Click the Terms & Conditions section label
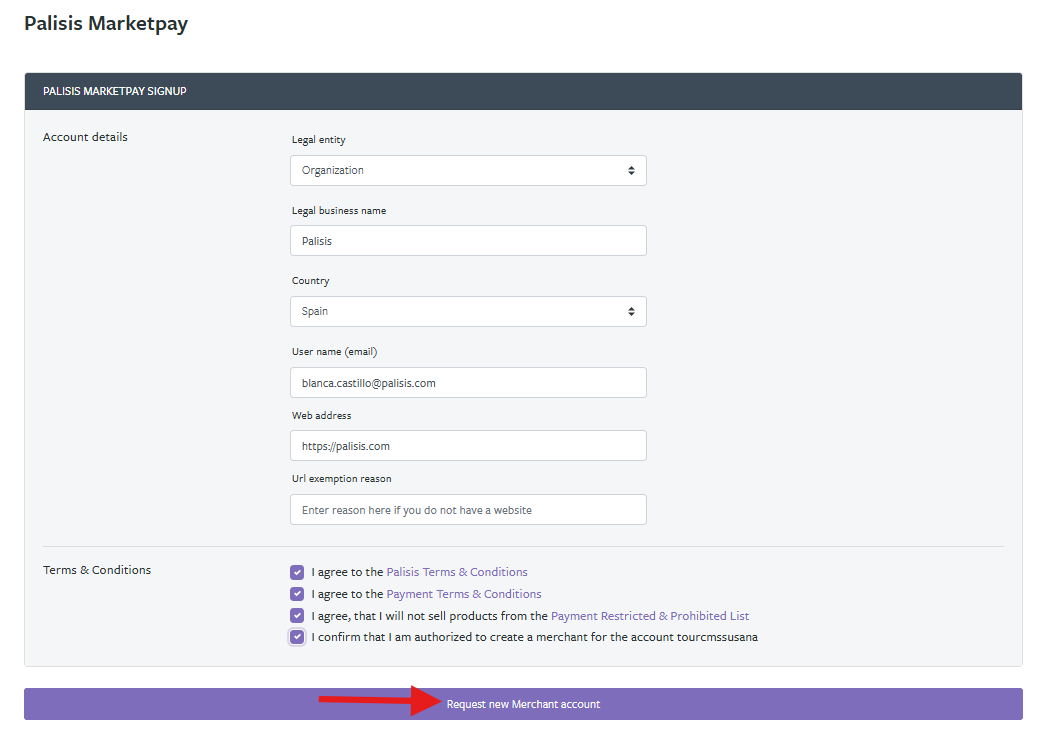The height and width of the screenshot is (742, 1045). (97, 570)
